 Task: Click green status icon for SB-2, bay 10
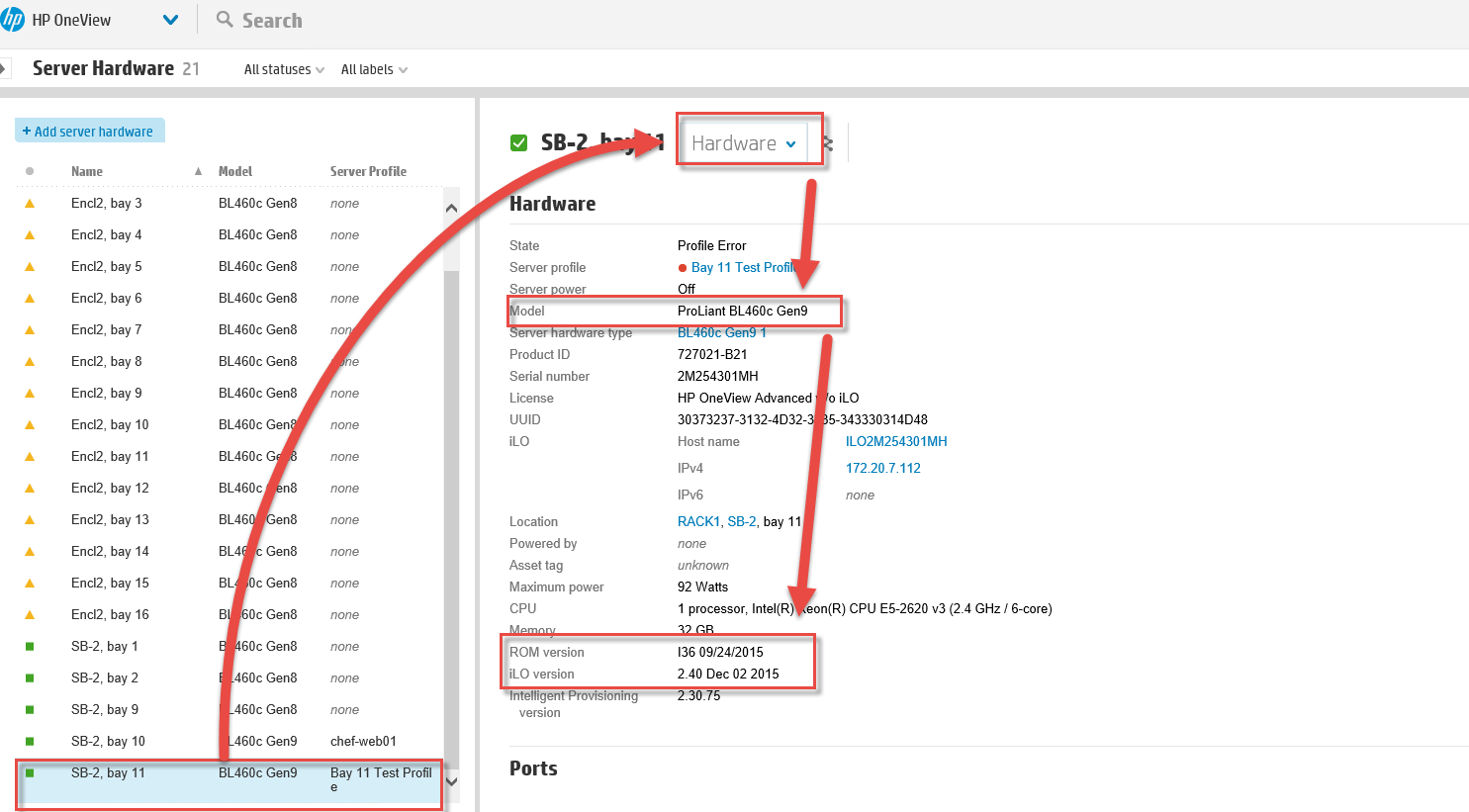[30, 741]
